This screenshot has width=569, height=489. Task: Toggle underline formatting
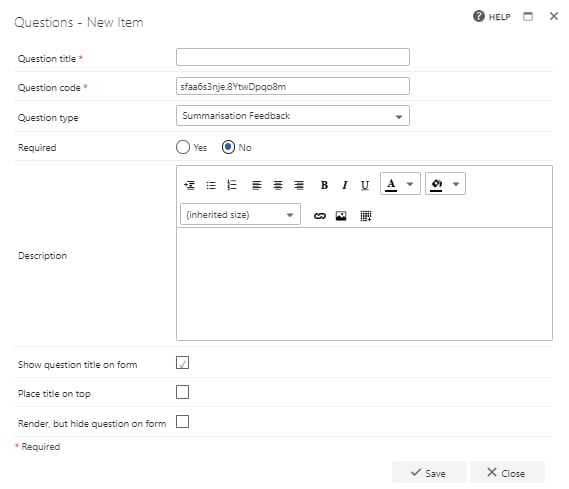[x=365, y=185]
